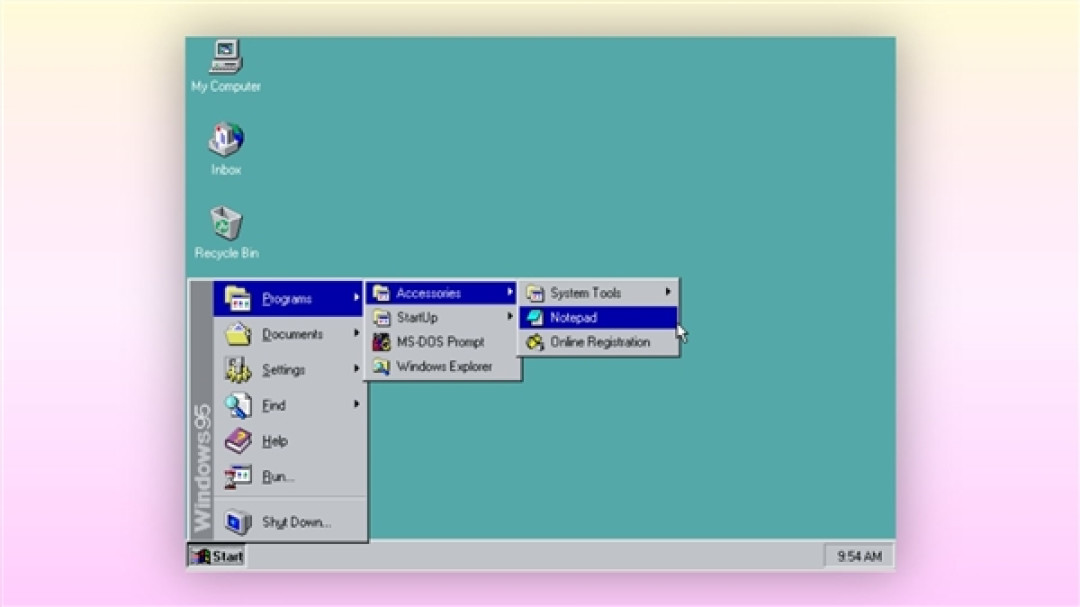This screenshot has width=1080, height=607.
Task: Click the System Tools label
Action: (x=585, y=294)
